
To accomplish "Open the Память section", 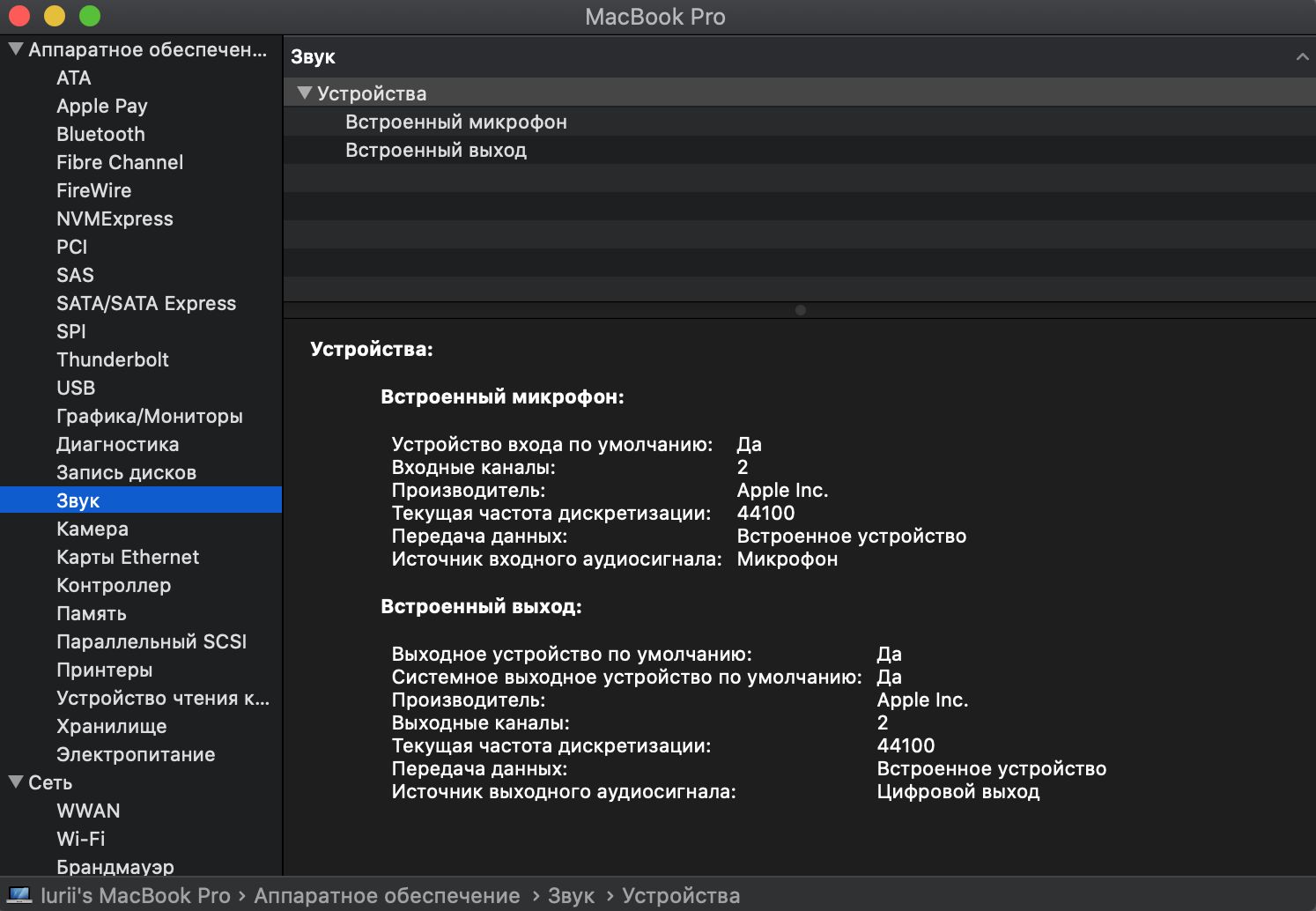I will coord(92,613).
